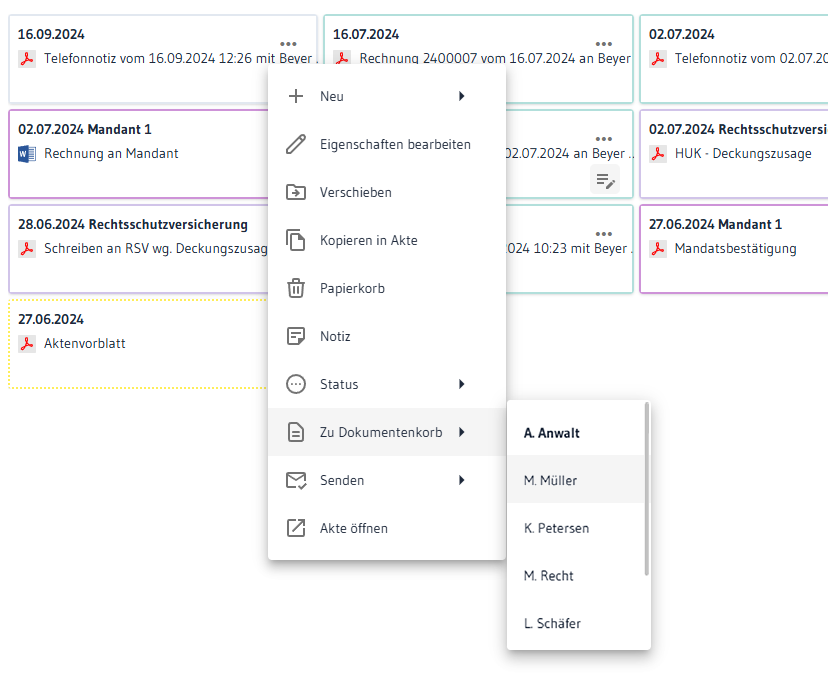This screenshot has height=676, width=828.
Task: Click the speech-bubble icon next to Notiz
Action: (295, 336)
